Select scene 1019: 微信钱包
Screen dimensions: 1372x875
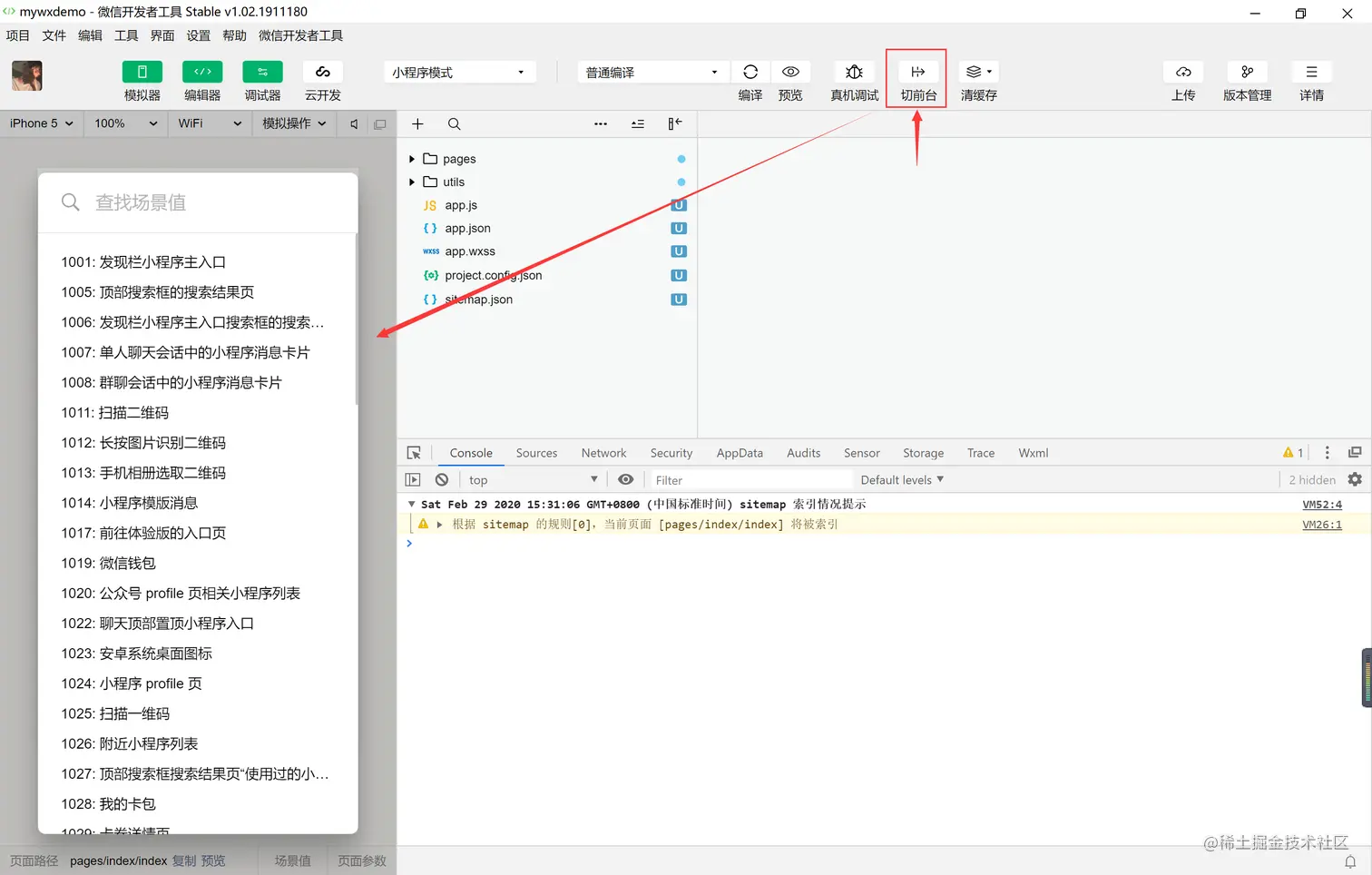coord(109,564)
